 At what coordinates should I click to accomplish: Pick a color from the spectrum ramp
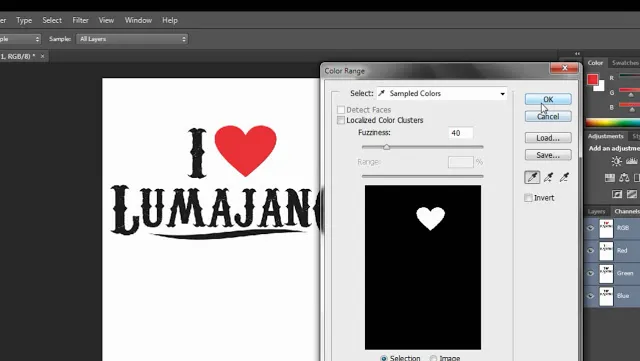[613, 123]
